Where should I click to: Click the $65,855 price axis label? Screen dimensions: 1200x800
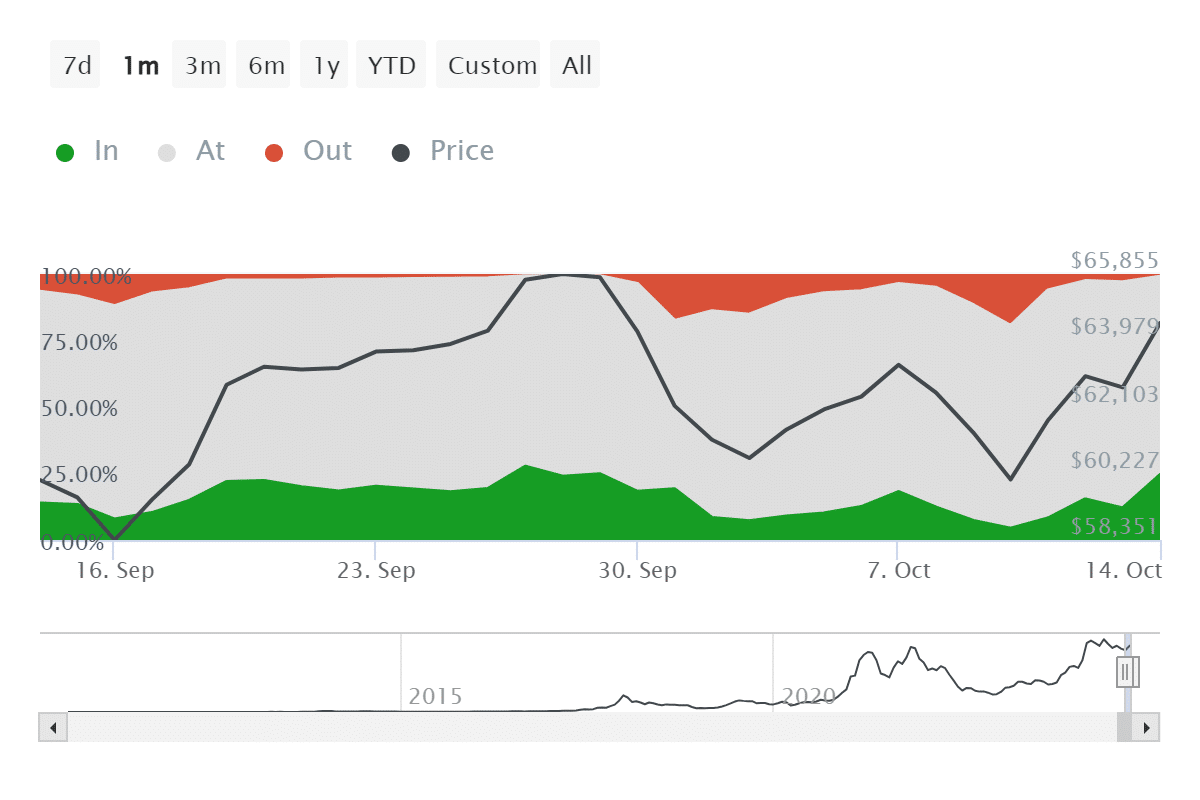(1112, 260)
